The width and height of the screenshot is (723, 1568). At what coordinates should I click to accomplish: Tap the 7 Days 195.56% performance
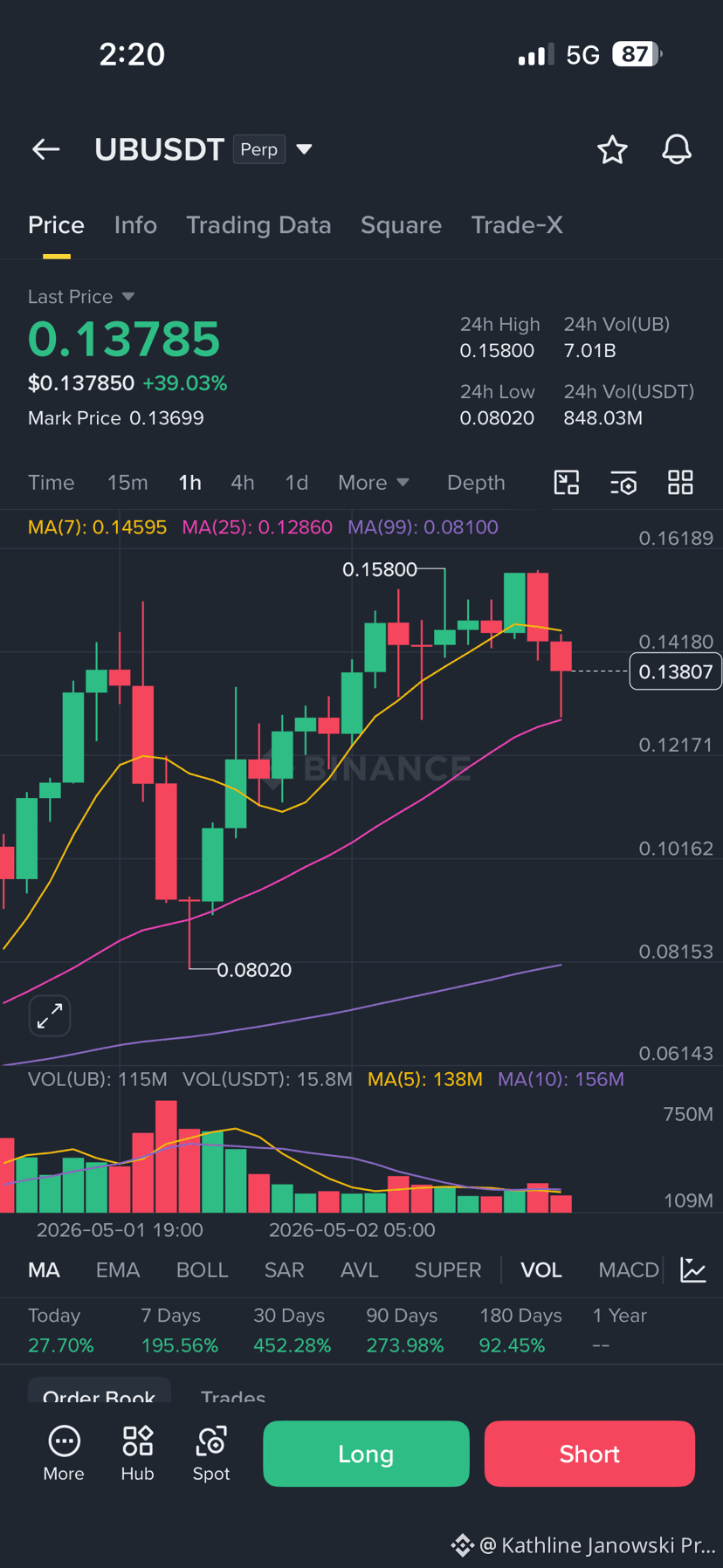(179, 1331)
